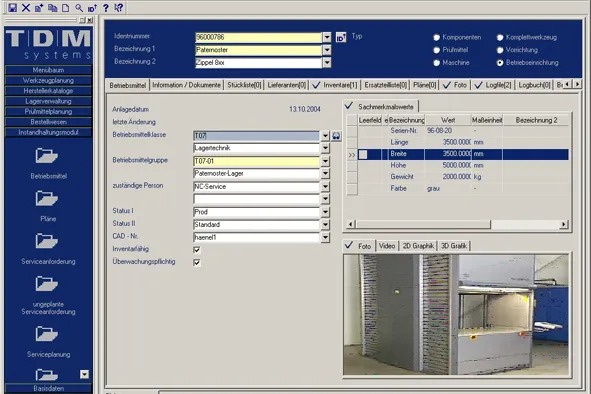Open the Bestellwesen sidebar module
The width and height of the screenshot is (591, 394).
[x=48, y=122]
